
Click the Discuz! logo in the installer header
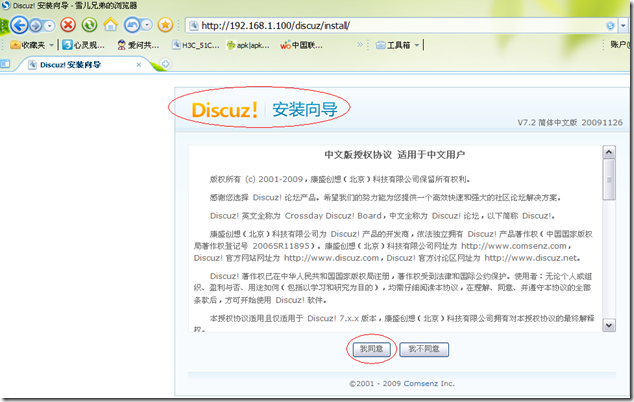tap(224, 110)
